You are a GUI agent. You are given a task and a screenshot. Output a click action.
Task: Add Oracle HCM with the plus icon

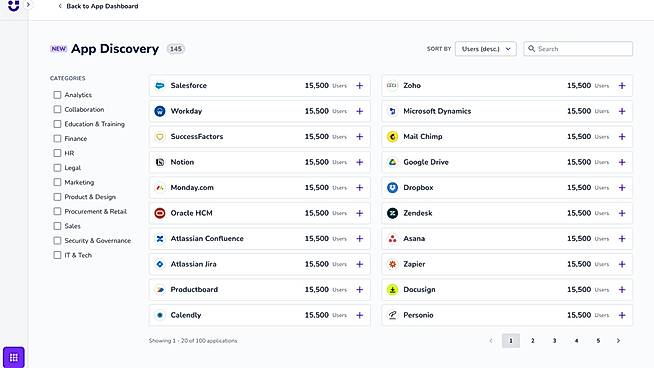coord(360,213)
